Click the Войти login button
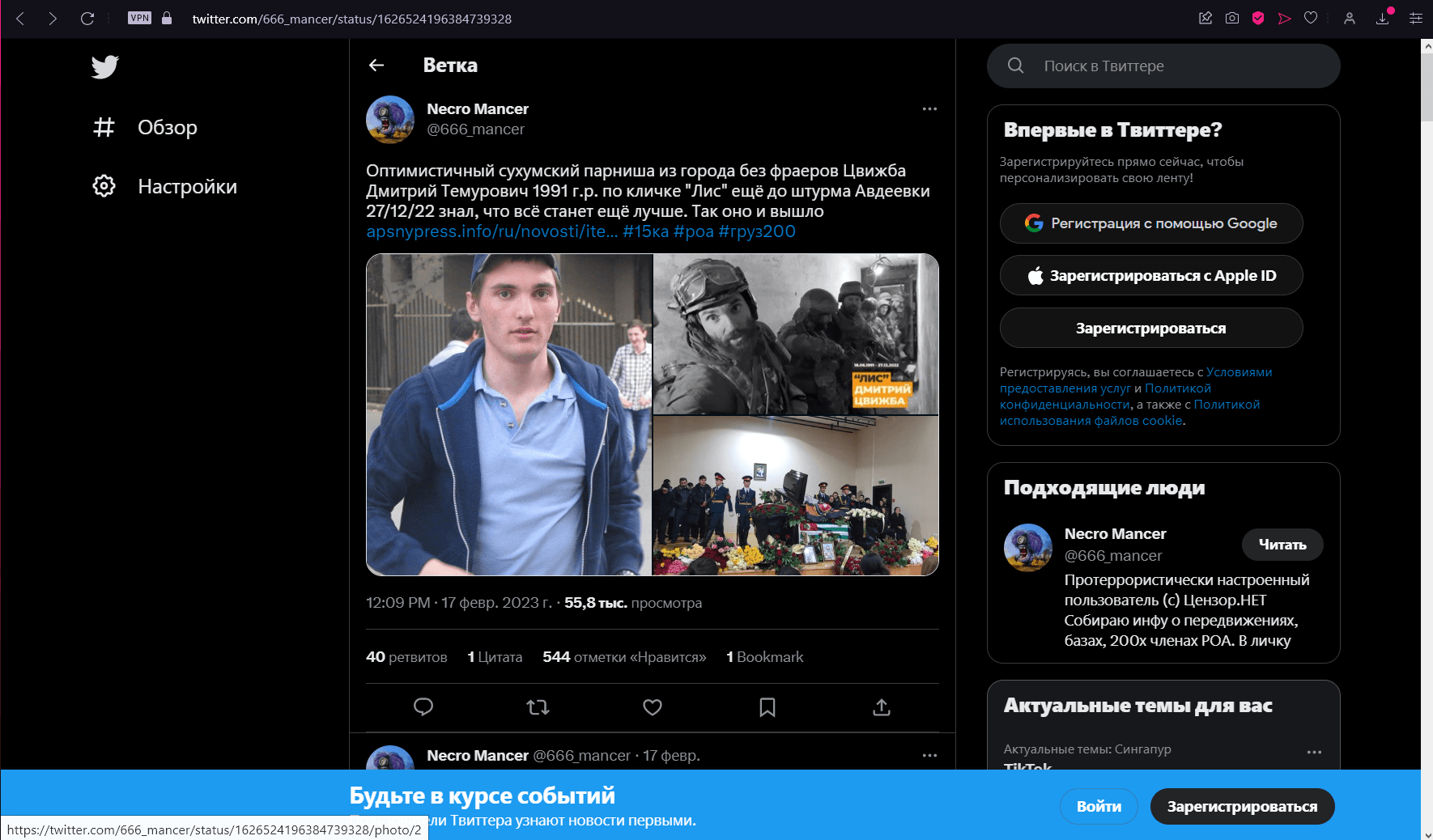This screenshot has width=1433, height=840. (1099, 806)
